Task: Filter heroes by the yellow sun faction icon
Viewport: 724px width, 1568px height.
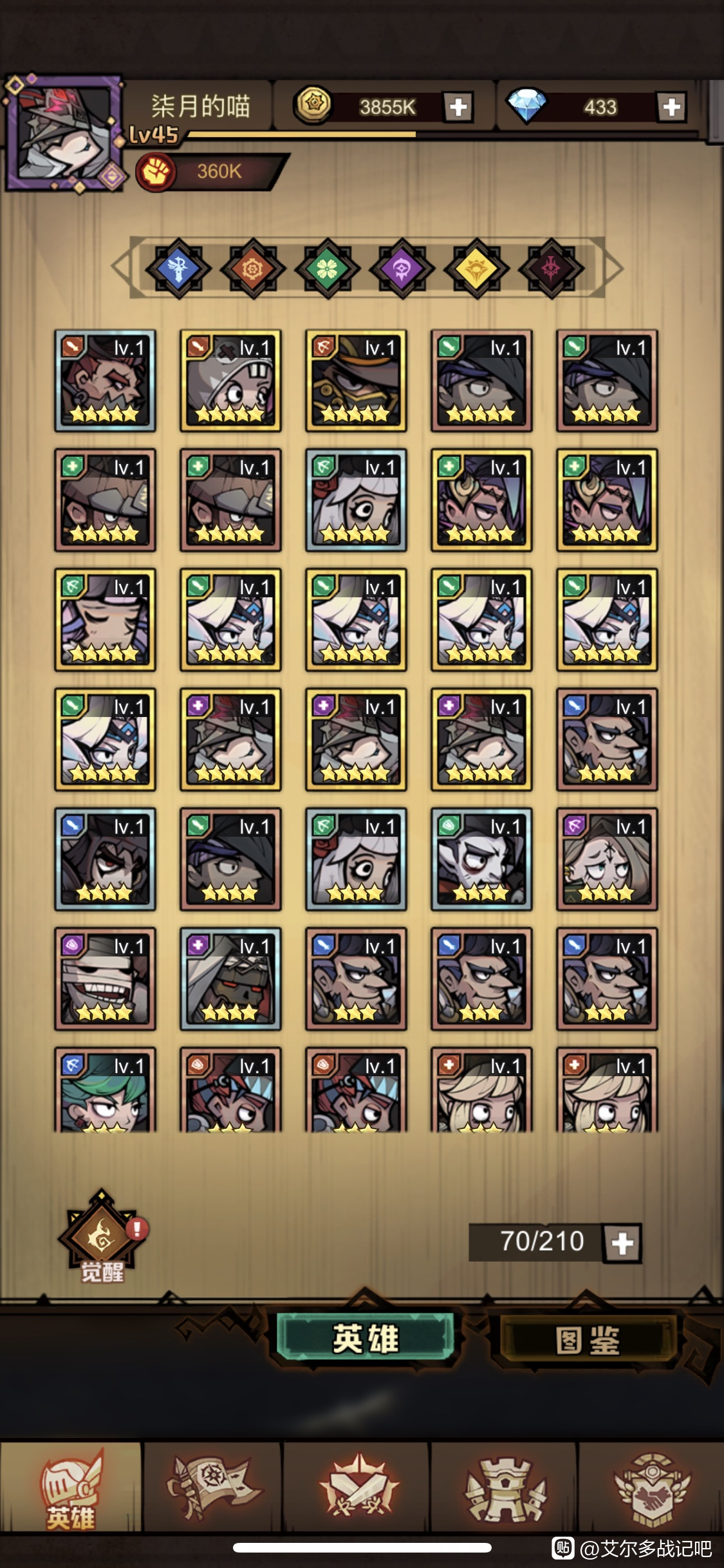Action: (476, 268)
